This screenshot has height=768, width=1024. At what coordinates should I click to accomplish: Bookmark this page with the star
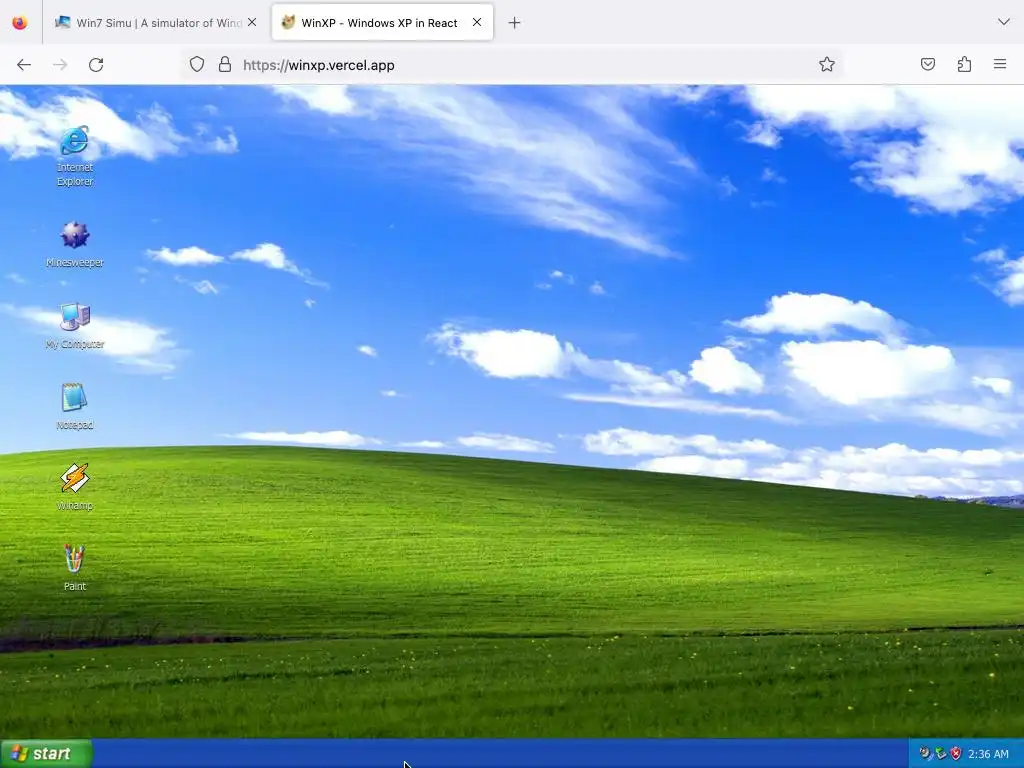[827, 65]
